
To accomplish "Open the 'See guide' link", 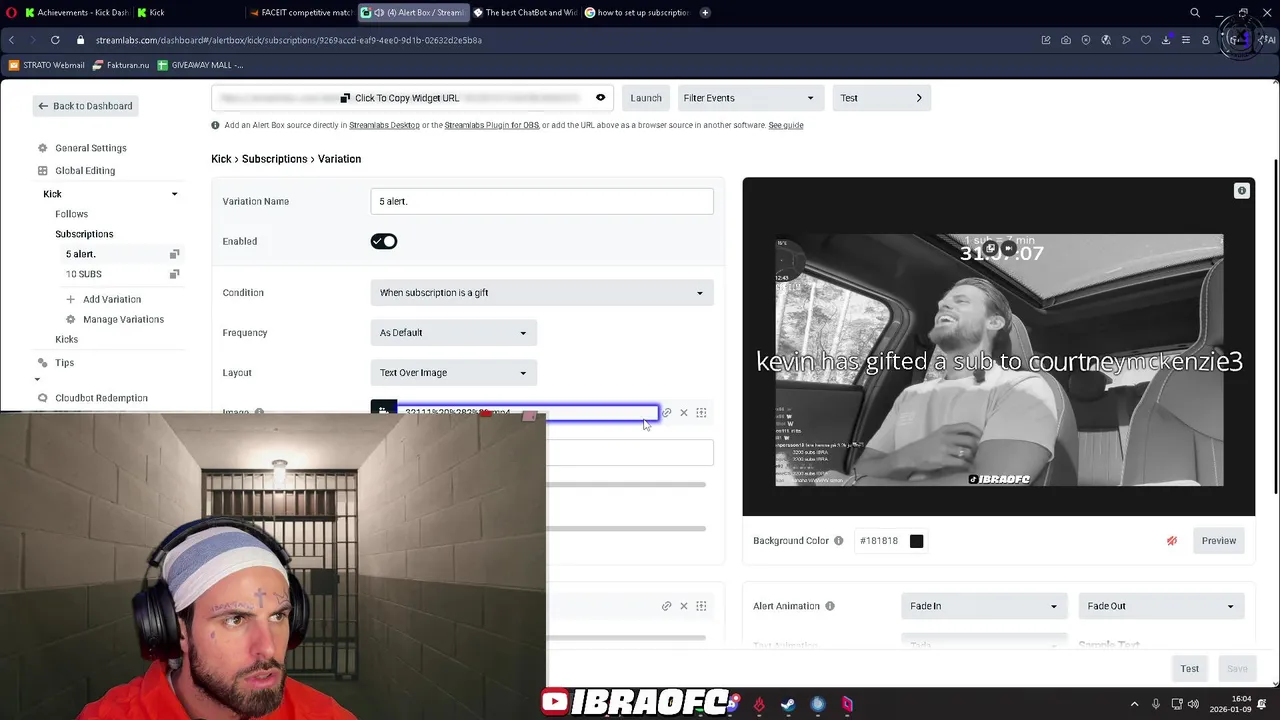I will (x=786, y=125).
